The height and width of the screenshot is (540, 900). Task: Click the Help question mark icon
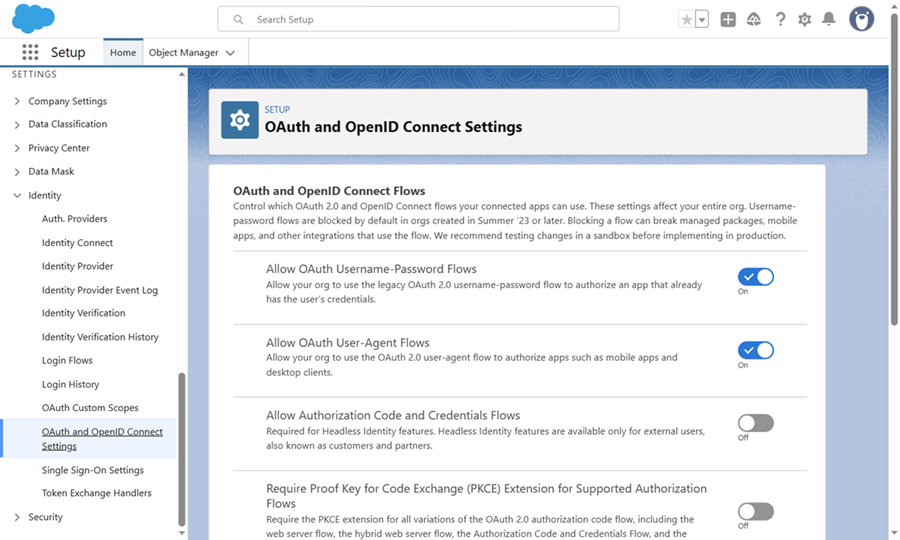coord(780,19)
